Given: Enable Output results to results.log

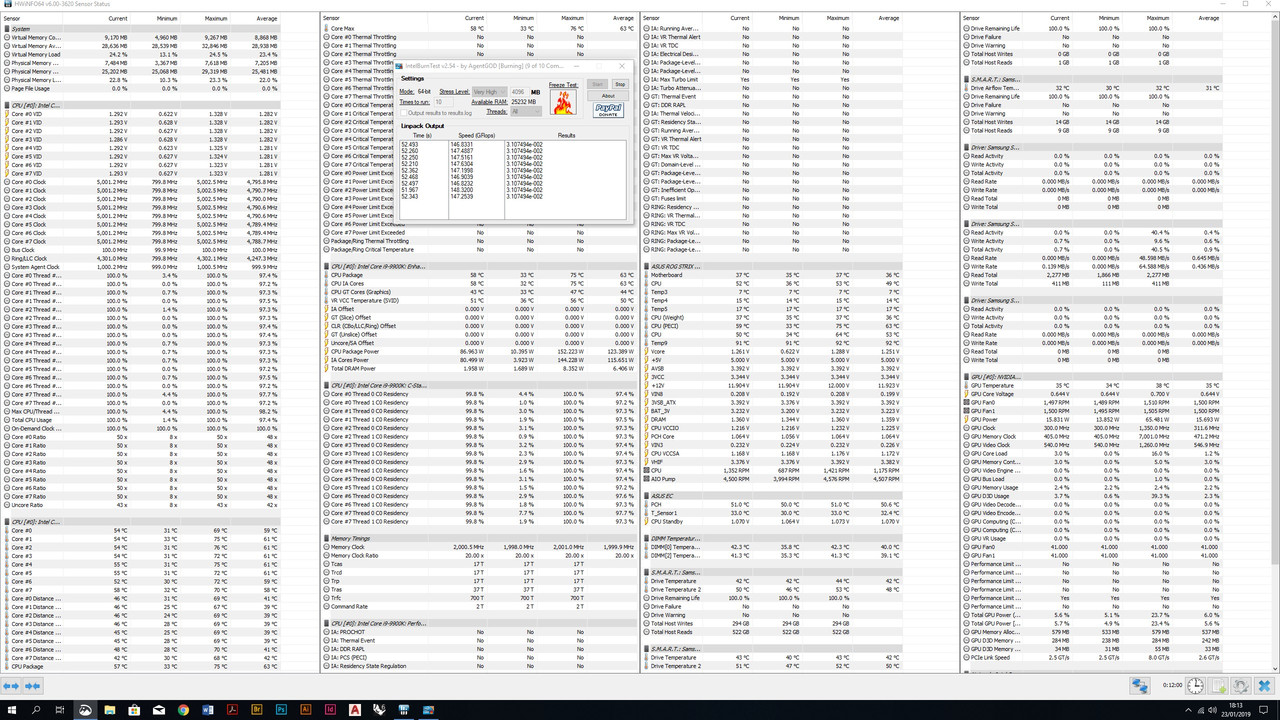Looking at the screenshot, I should pyautogui.click(x=404, y=112).
